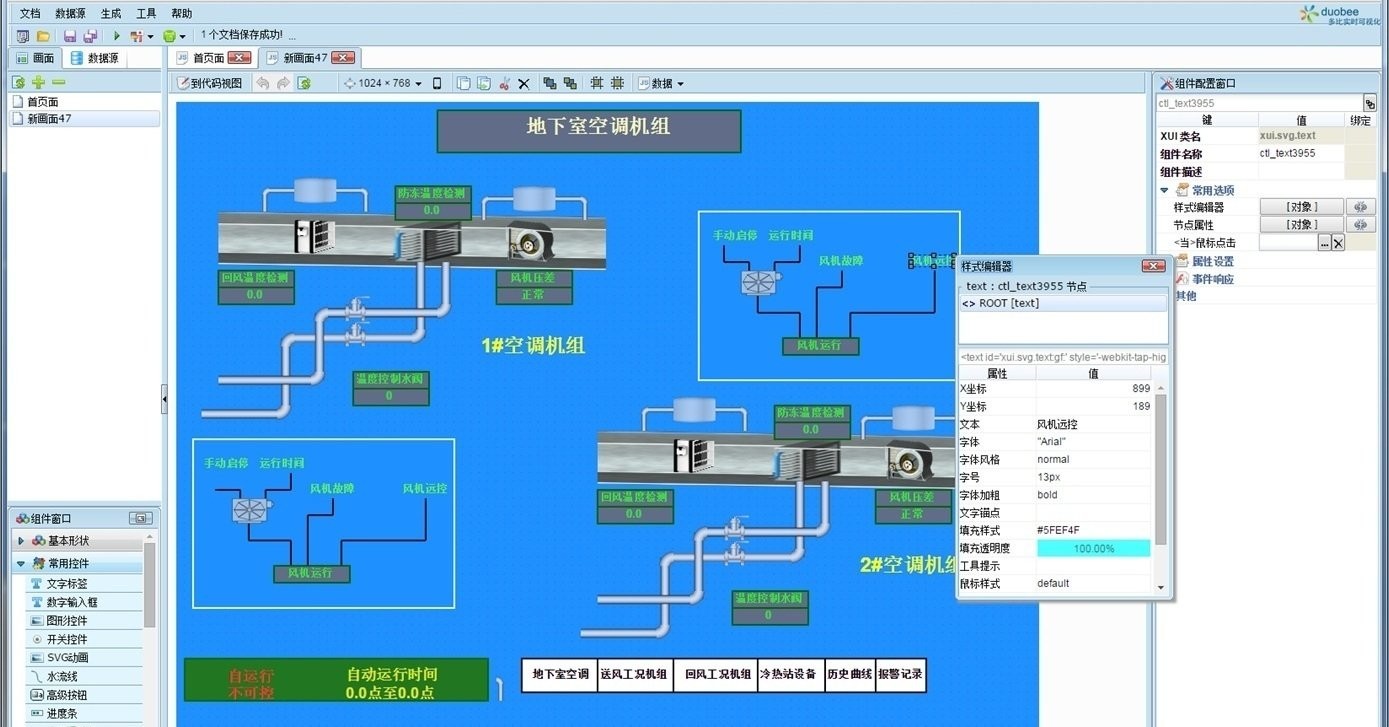This screenshot has height=727, width=1389.
Task: Click the 填充透明度 100.00% slider bar
Action: point(1094,548)
